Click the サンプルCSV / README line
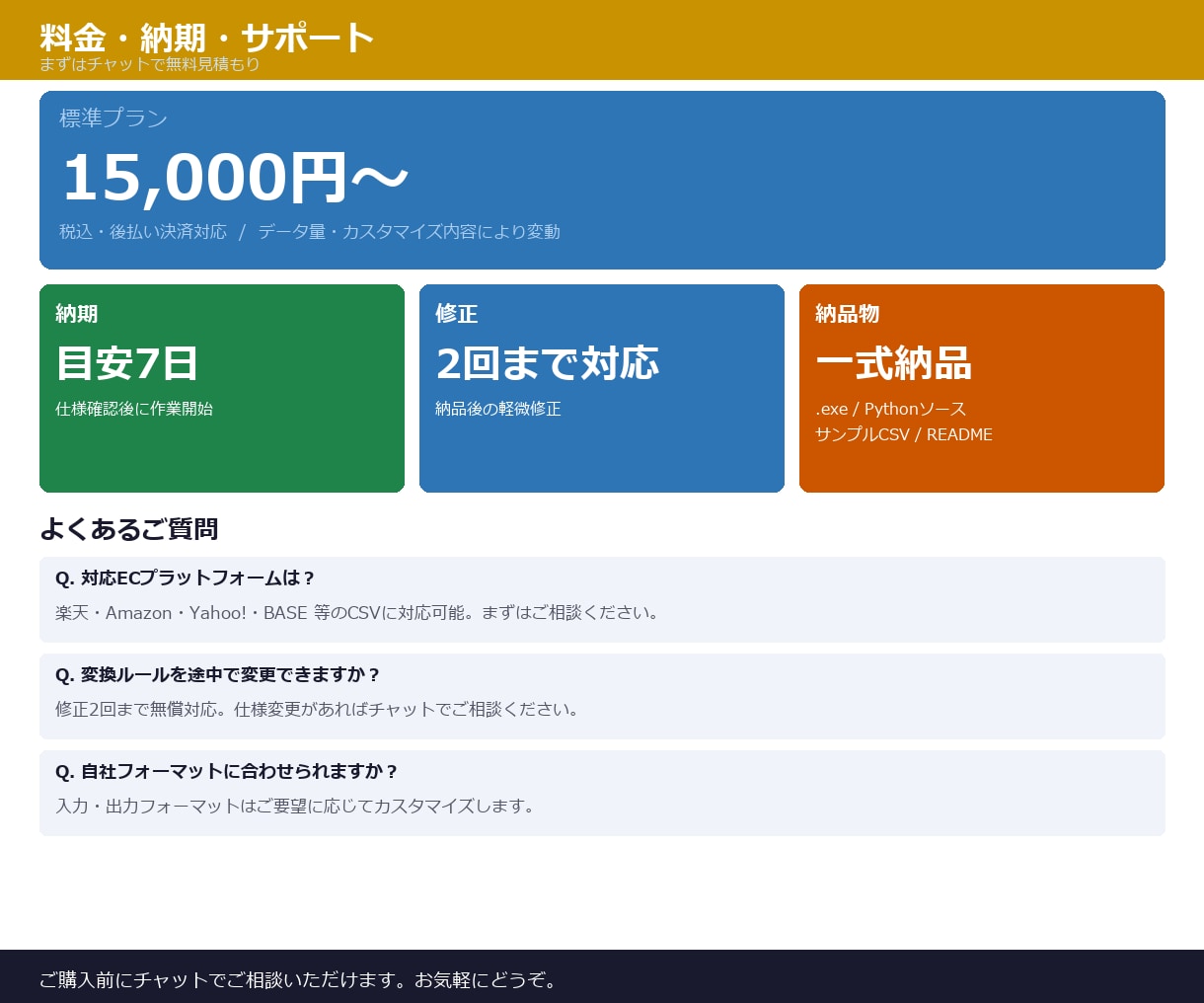 point(904,434)
